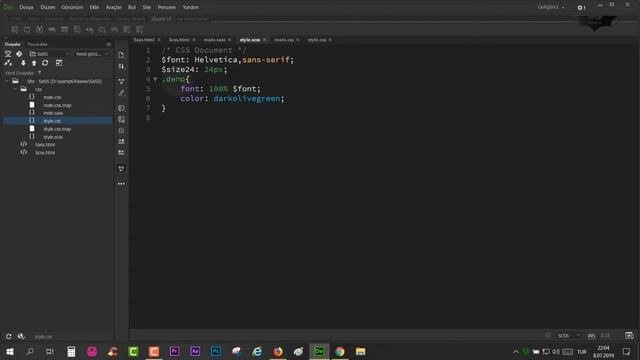Open Firefox from the taskbar
Screen dimensions: 640x360
coord(278,351)
